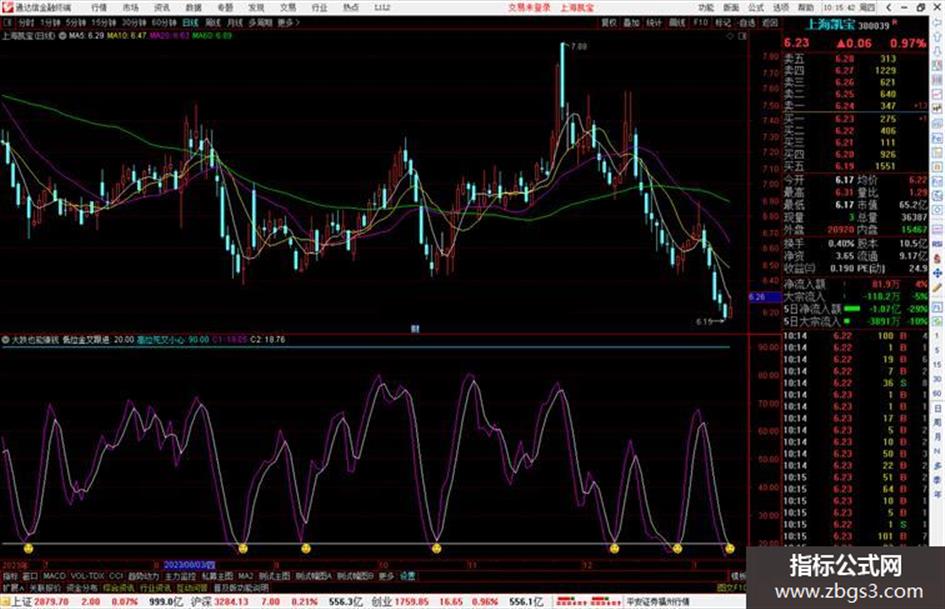
Task: Select the 月线 monthly period
Action: (x=234, y=22)
